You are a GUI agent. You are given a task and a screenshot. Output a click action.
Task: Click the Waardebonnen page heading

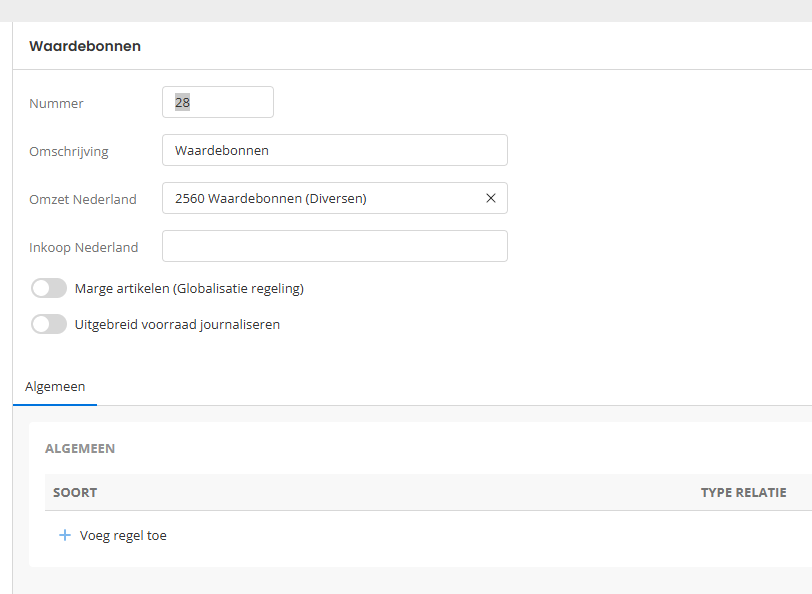pyautogui.click(x=85, y=46)
